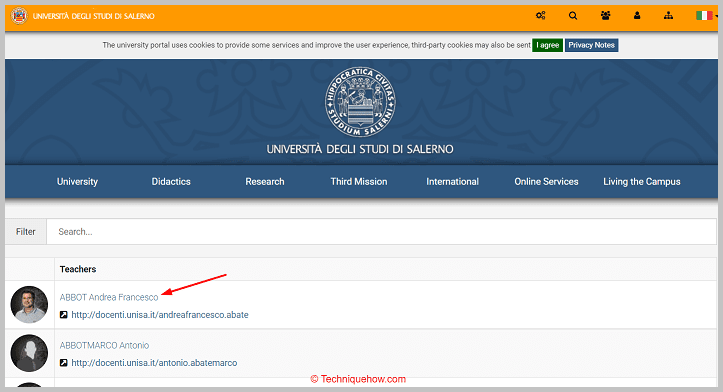The width and height of the screenshot is (723, 392).
Task: Open the Living the Campus menu
Action: pos(642,182)
